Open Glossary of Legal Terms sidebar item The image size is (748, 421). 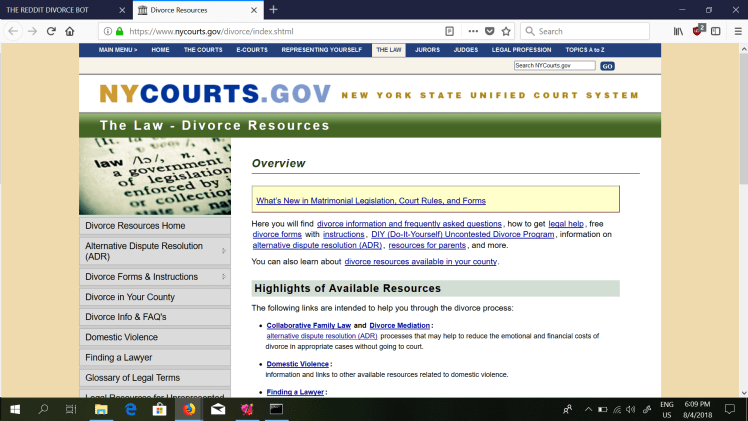[x=155, y=378]
